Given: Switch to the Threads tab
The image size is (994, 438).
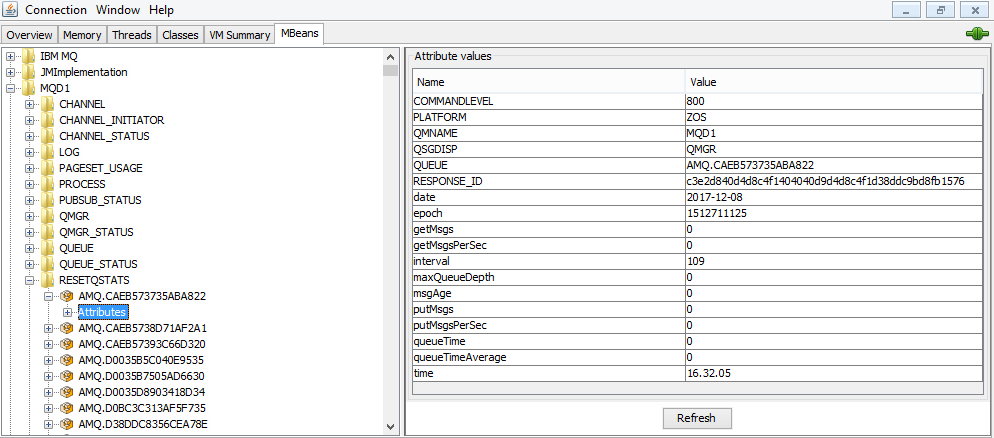Looking at the screenshot, I should coord(131,35).
